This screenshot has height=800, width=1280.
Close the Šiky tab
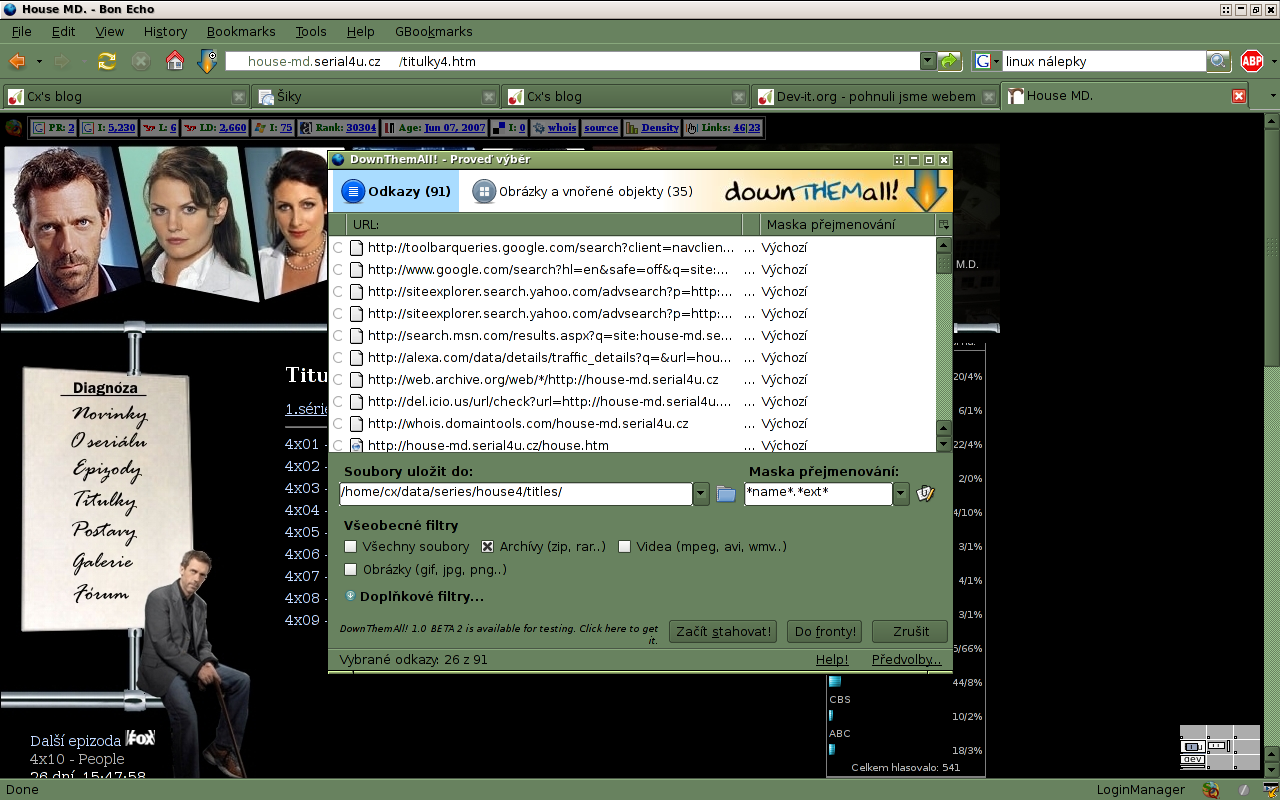[x=488, y=97]
